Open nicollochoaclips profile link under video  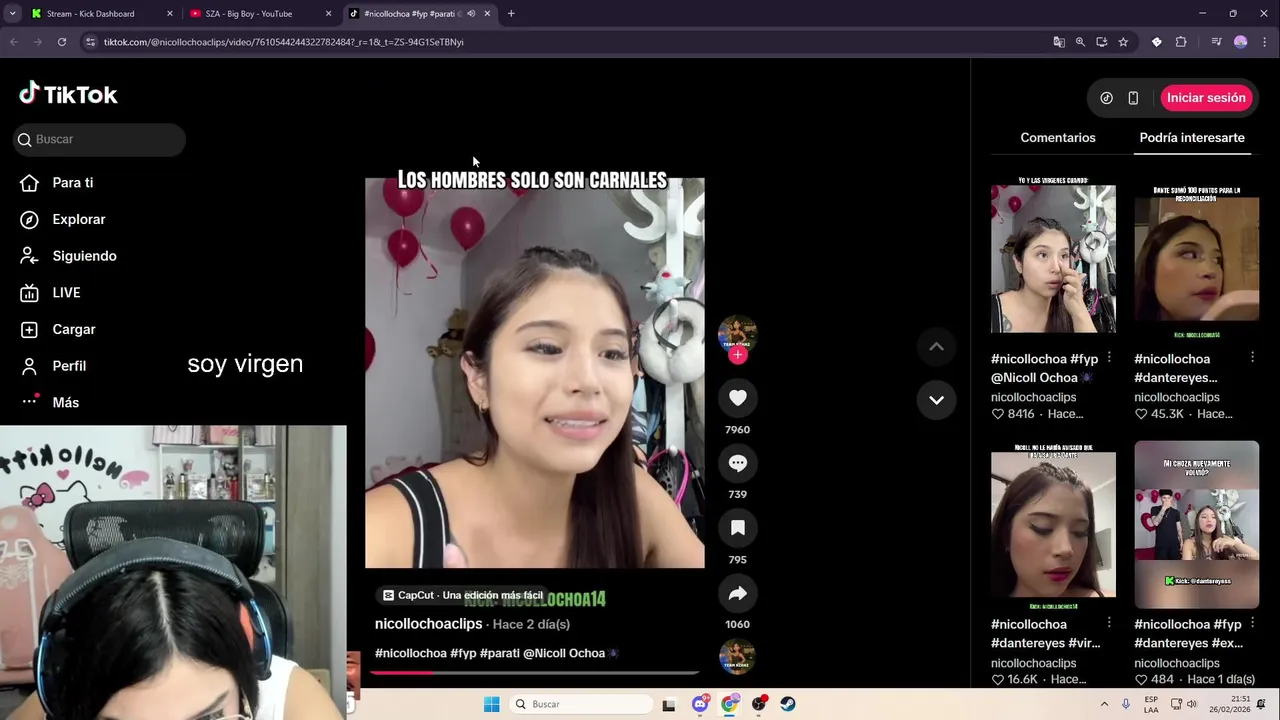click(428, 624)
